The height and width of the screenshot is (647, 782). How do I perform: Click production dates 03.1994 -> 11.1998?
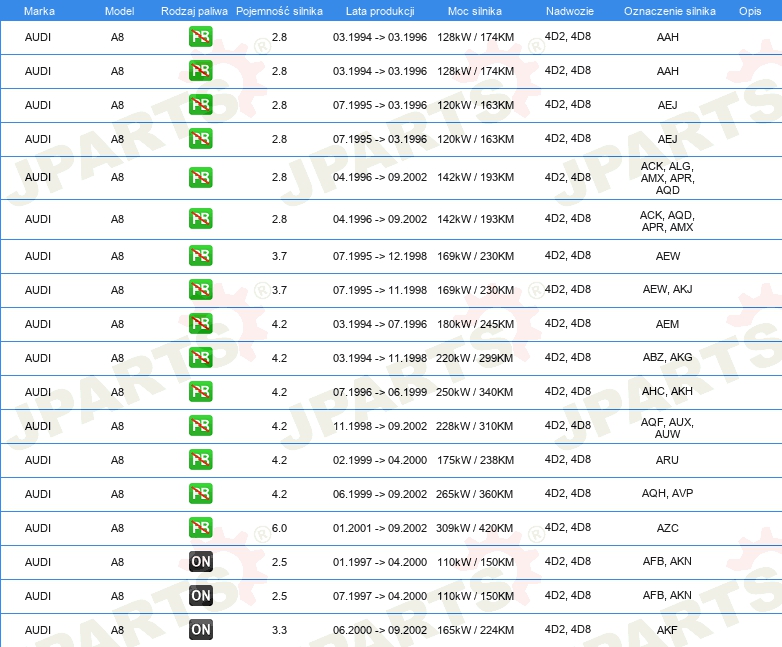(x=380, y=358)
